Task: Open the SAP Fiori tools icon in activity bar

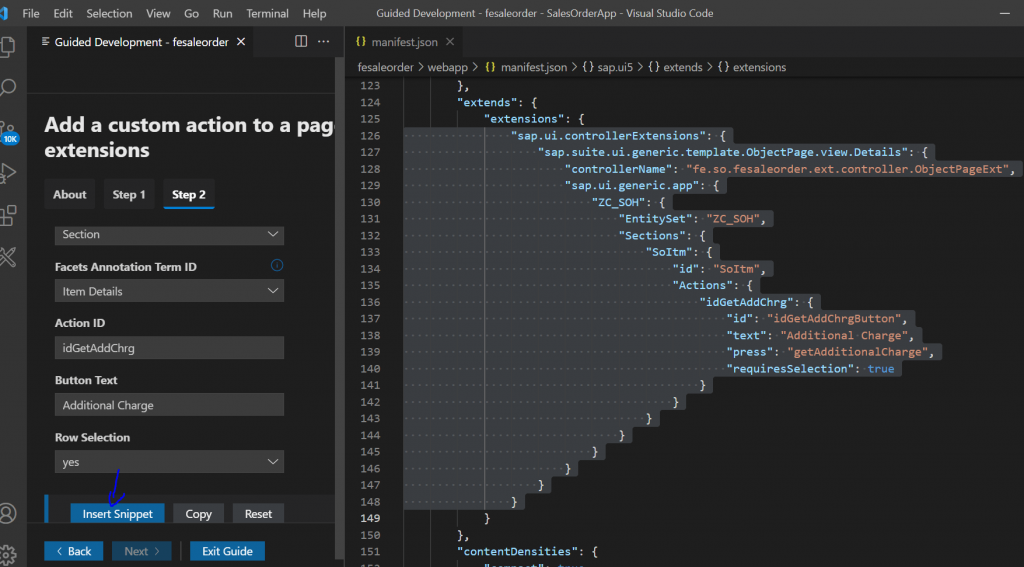Action: point(8,257)
